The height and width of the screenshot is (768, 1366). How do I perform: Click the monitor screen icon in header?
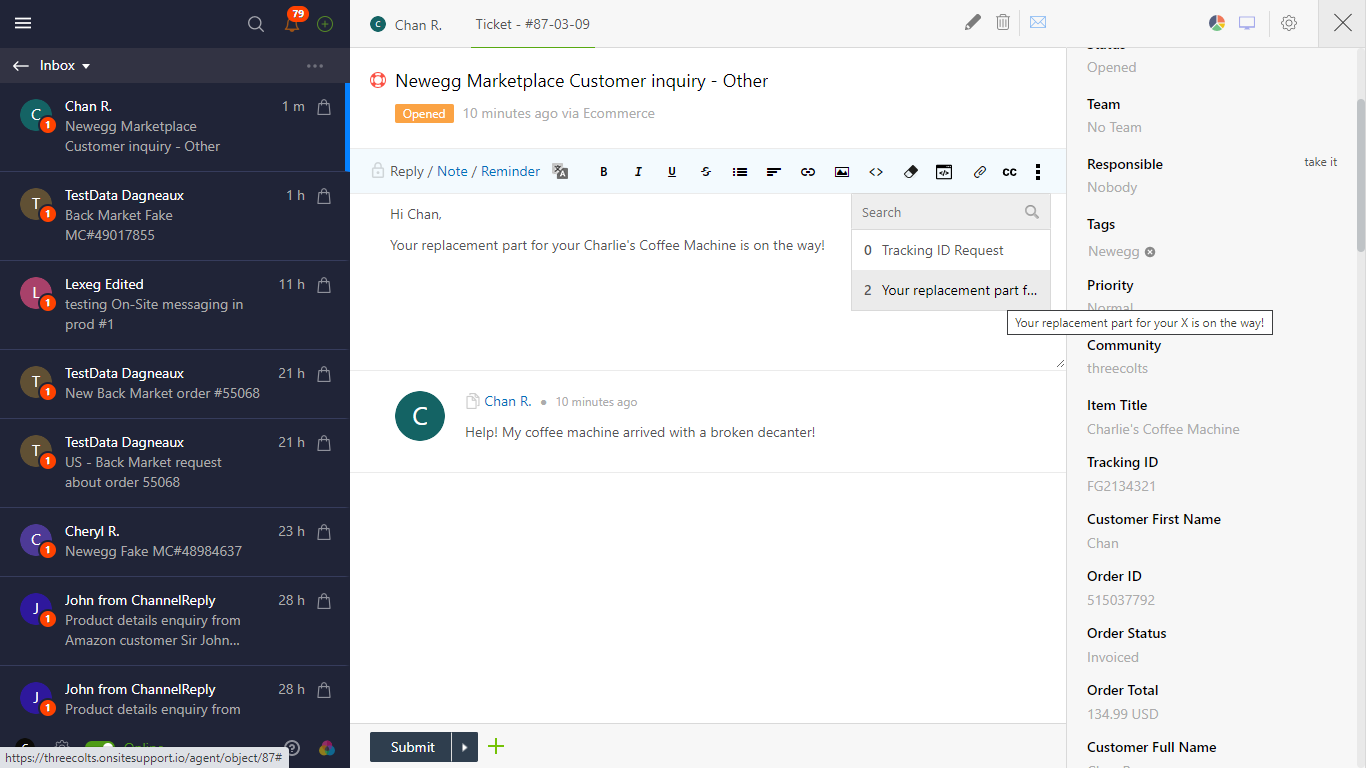pyautogui.click(x=1247, y=23)
